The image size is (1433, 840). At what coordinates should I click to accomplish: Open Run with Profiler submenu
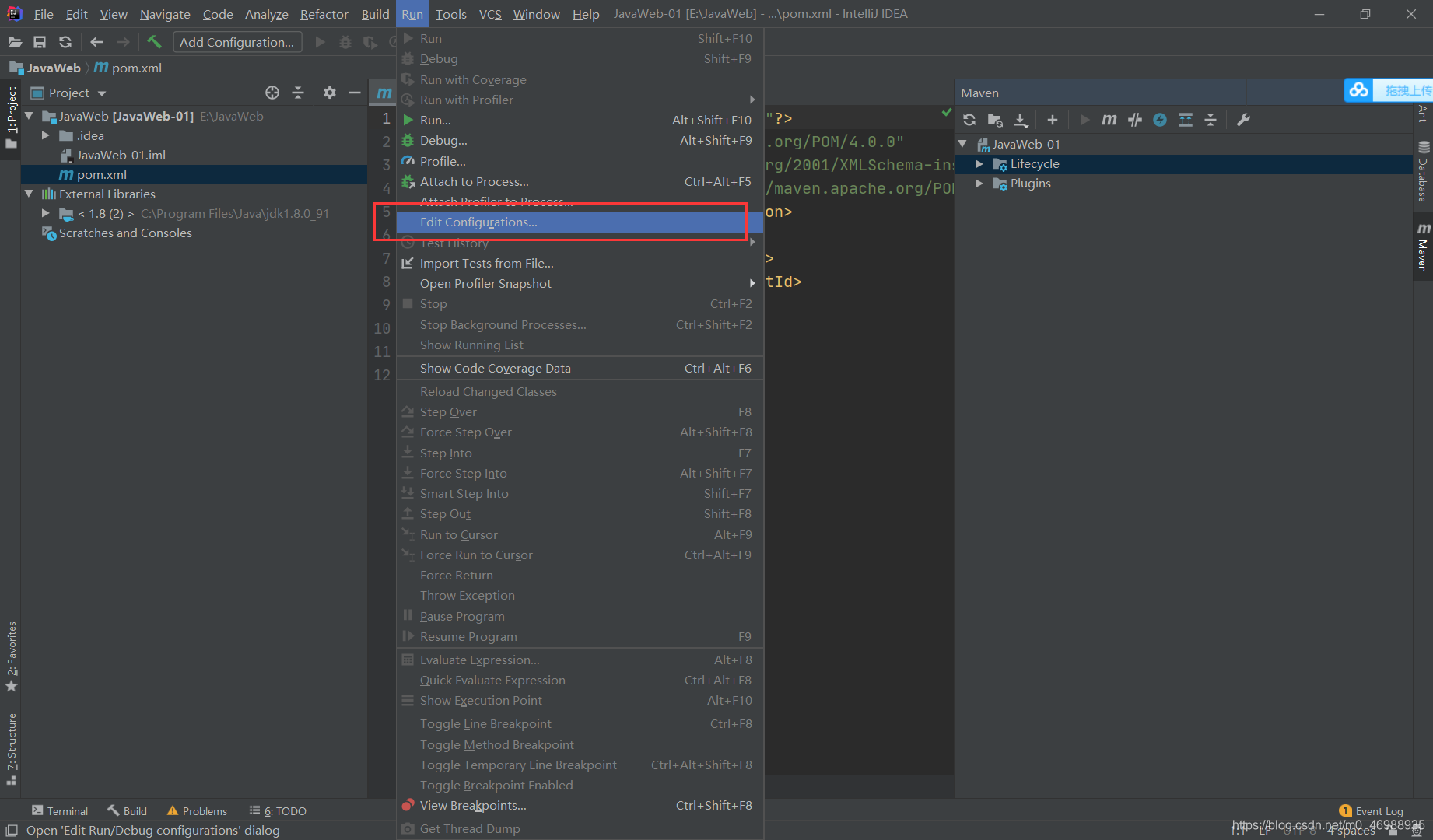click(x=580, y=100)
